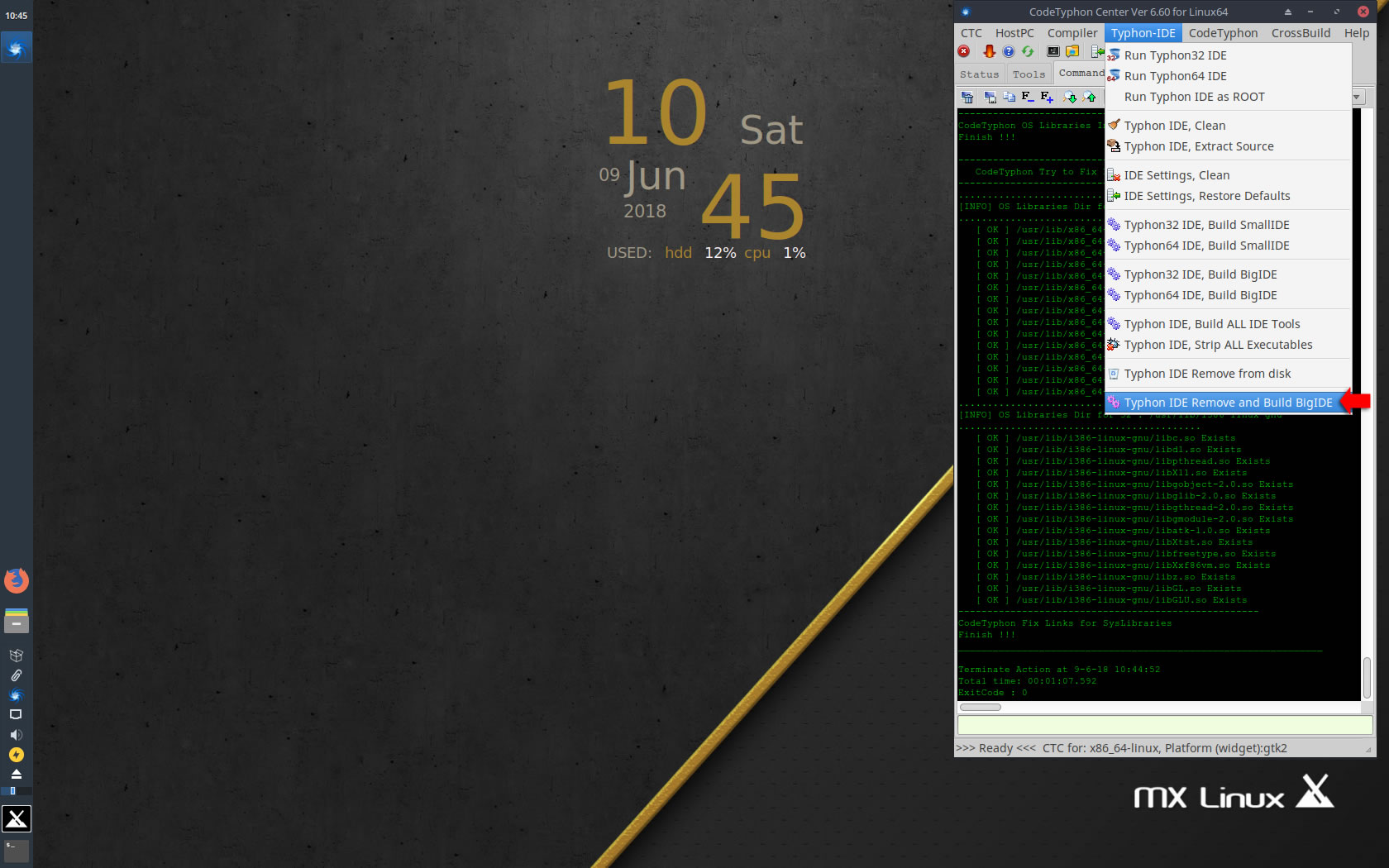Click the yellow power manager tray icon

coord(16,755)
